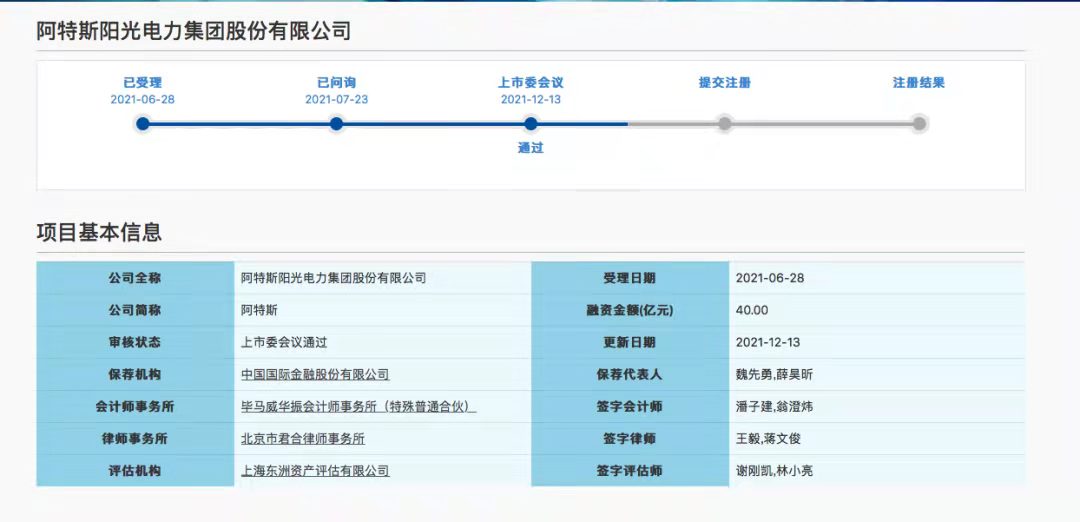Viewport: 1080px width, 522px height.
Task: Open the 毕马威华振会计师事务所 link
Action: (x=358, y=407)
